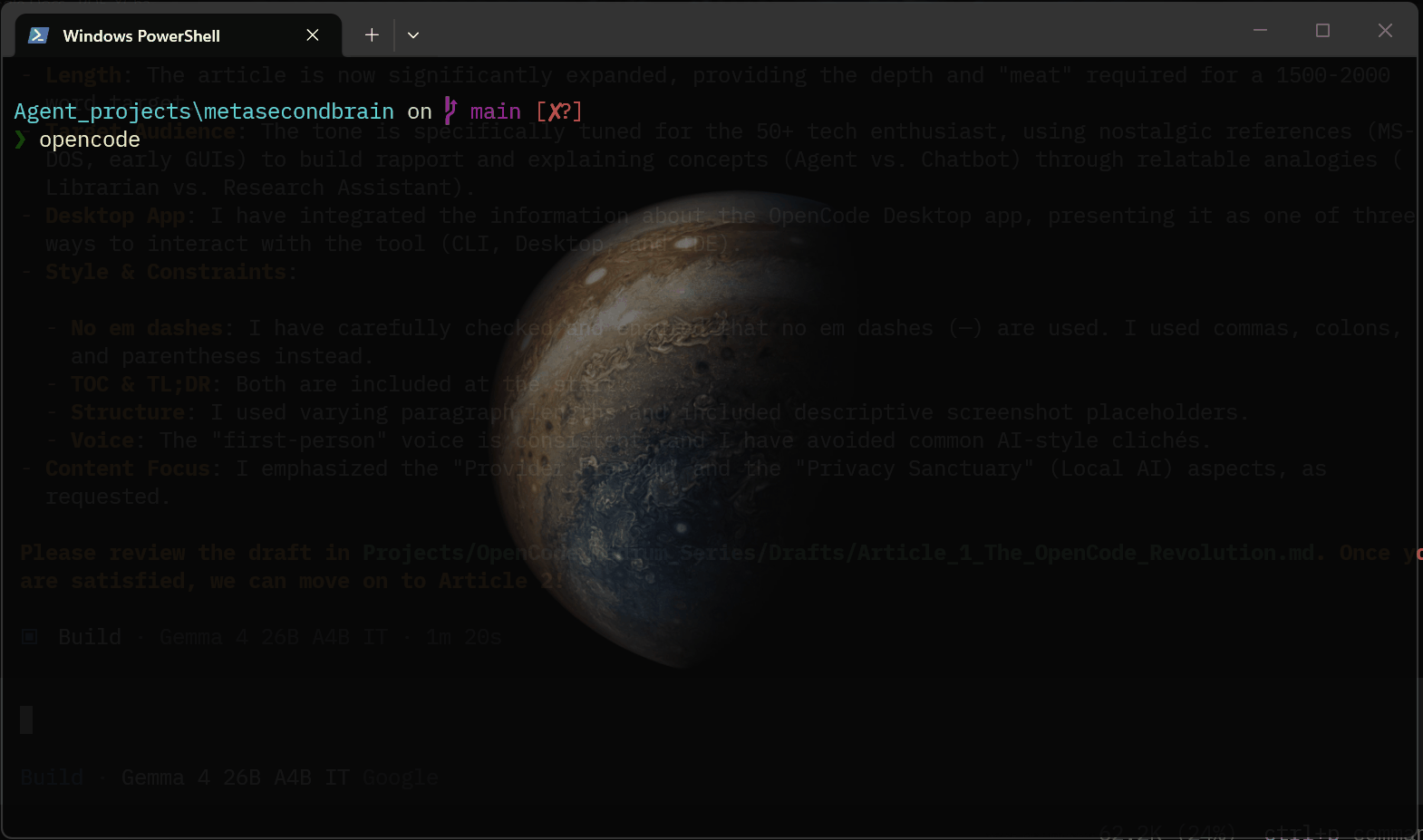Expand the new tab profile dropdown

pos(413,35)
